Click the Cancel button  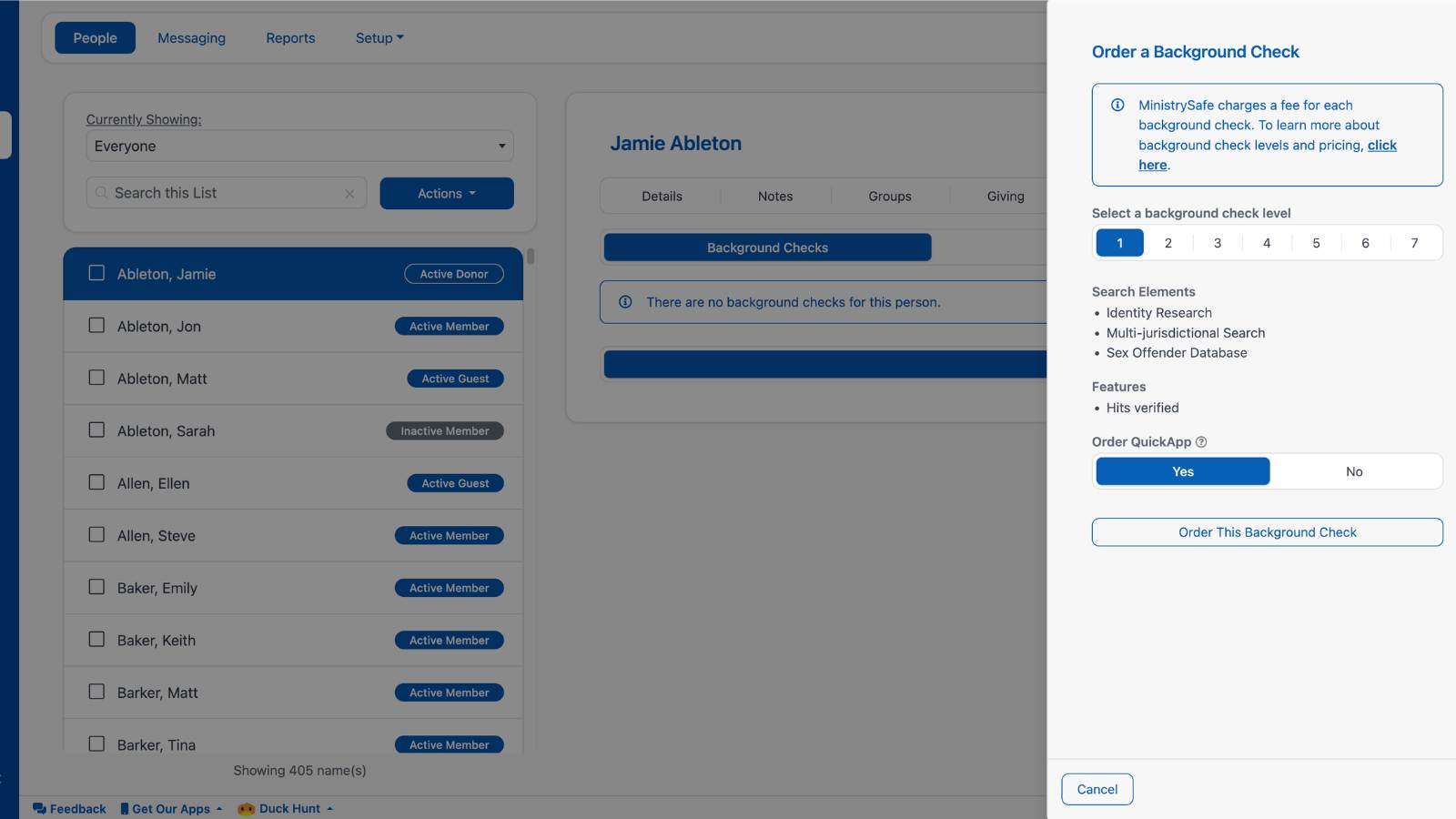coord(1097,789)
